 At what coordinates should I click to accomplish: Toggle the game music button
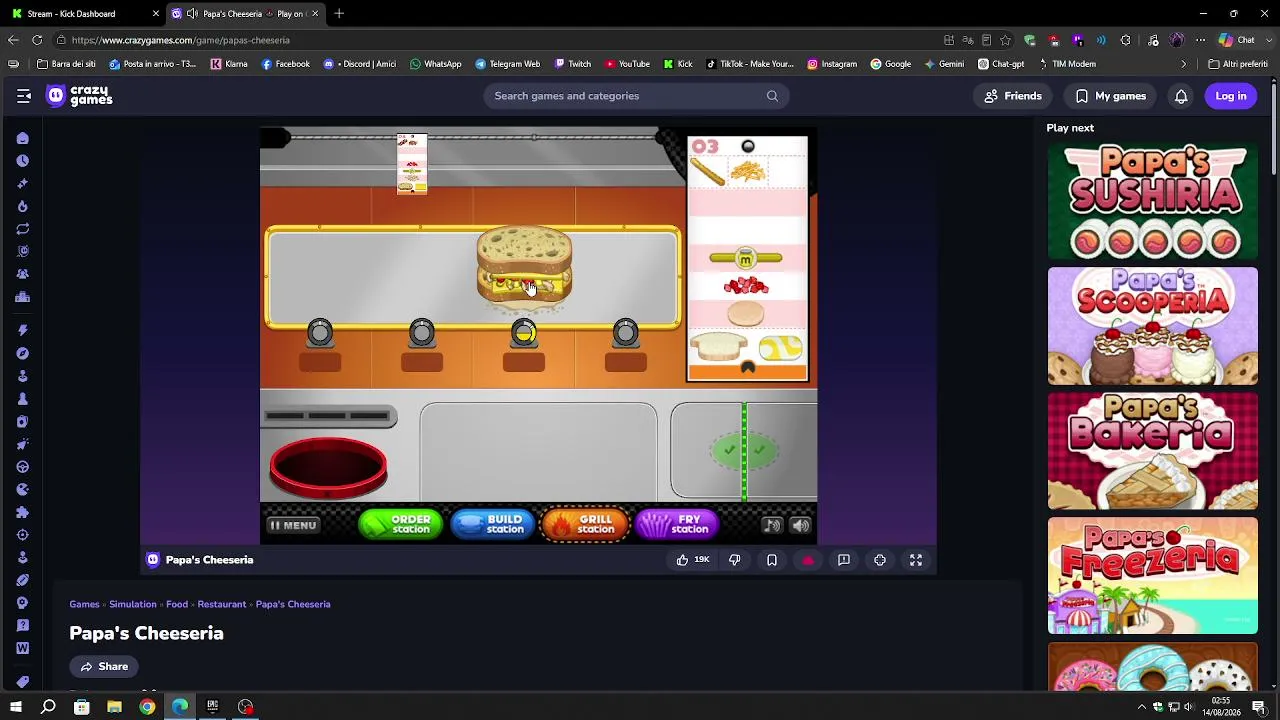tap(772, 525)
